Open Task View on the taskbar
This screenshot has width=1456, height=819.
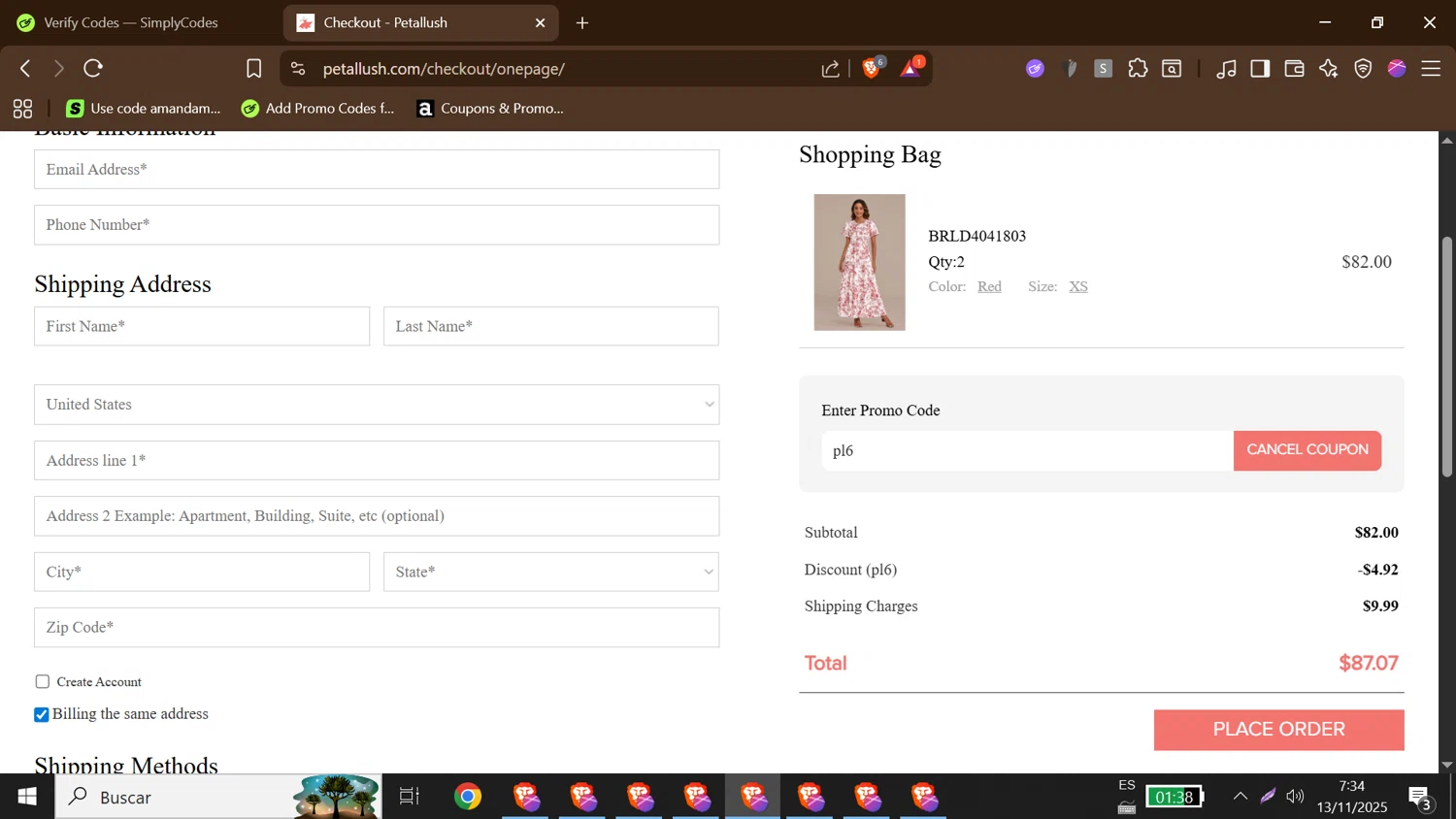410,797
